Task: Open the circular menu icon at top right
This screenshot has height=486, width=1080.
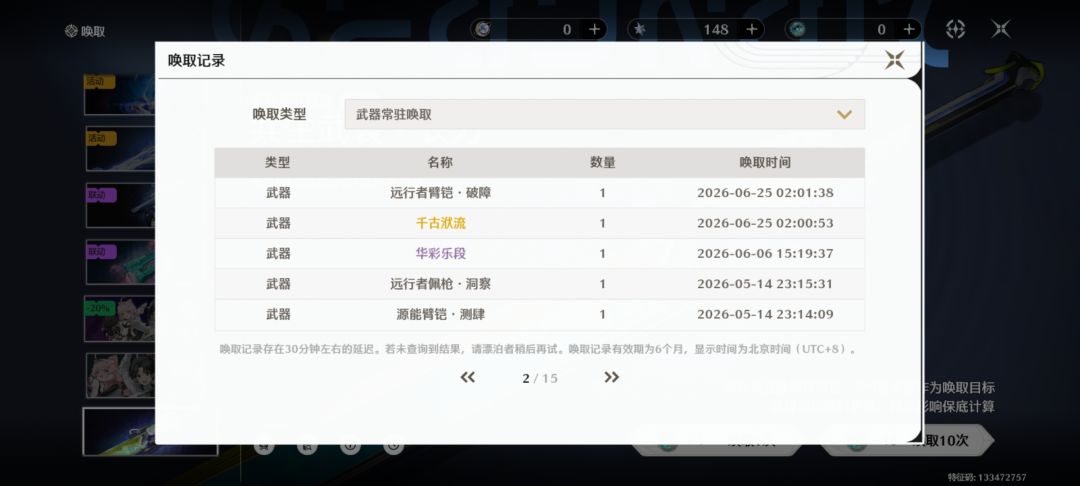Action: point(955,29)
